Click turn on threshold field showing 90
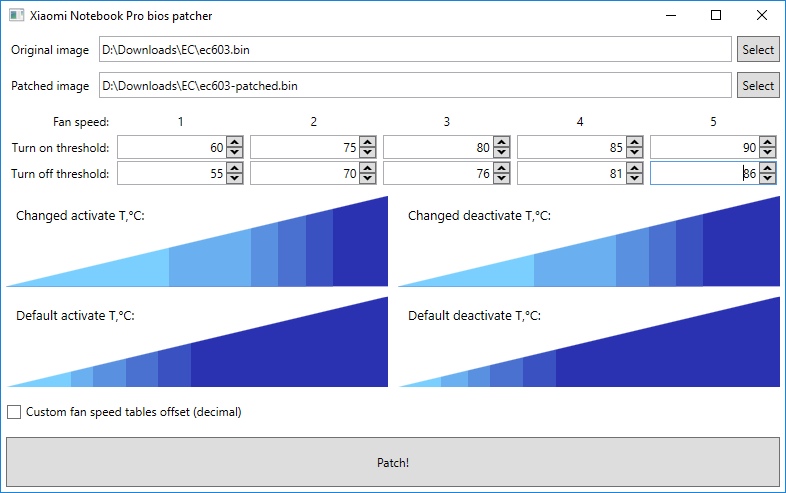This screenshot has width=786, height=493. (705, 147)
